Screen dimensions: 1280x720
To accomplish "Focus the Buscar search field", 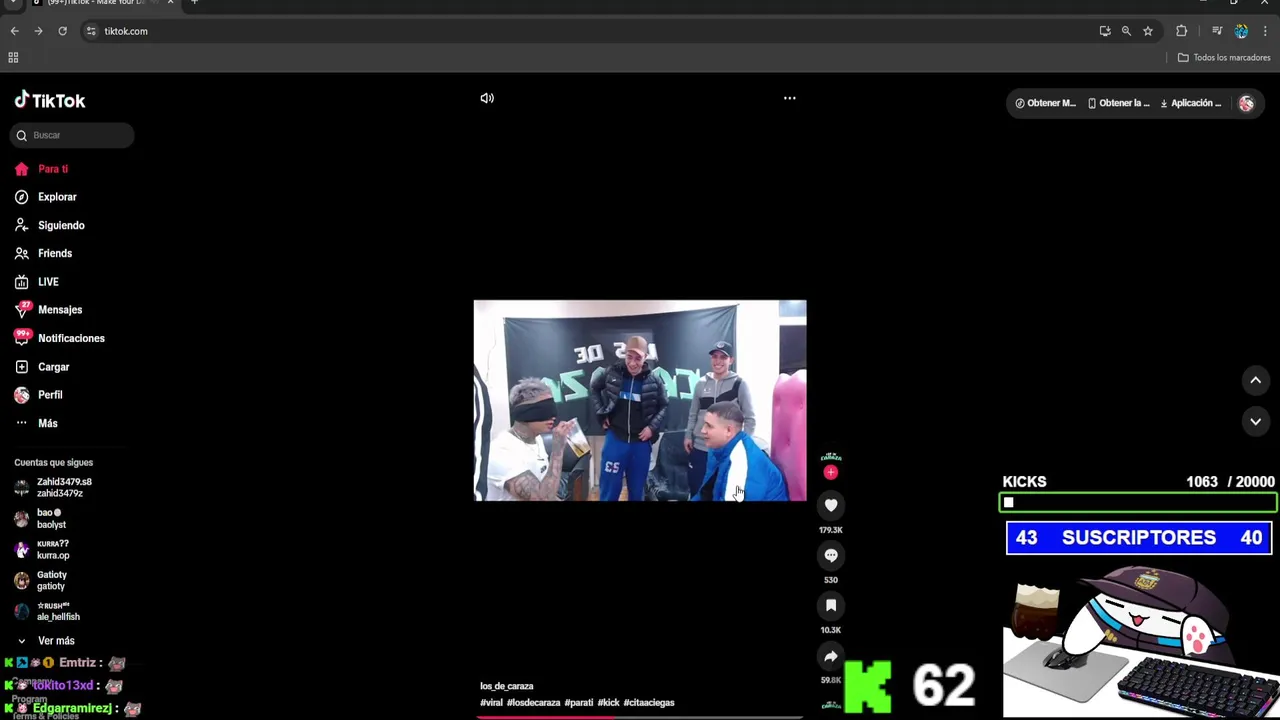I will tap(72, 135).
